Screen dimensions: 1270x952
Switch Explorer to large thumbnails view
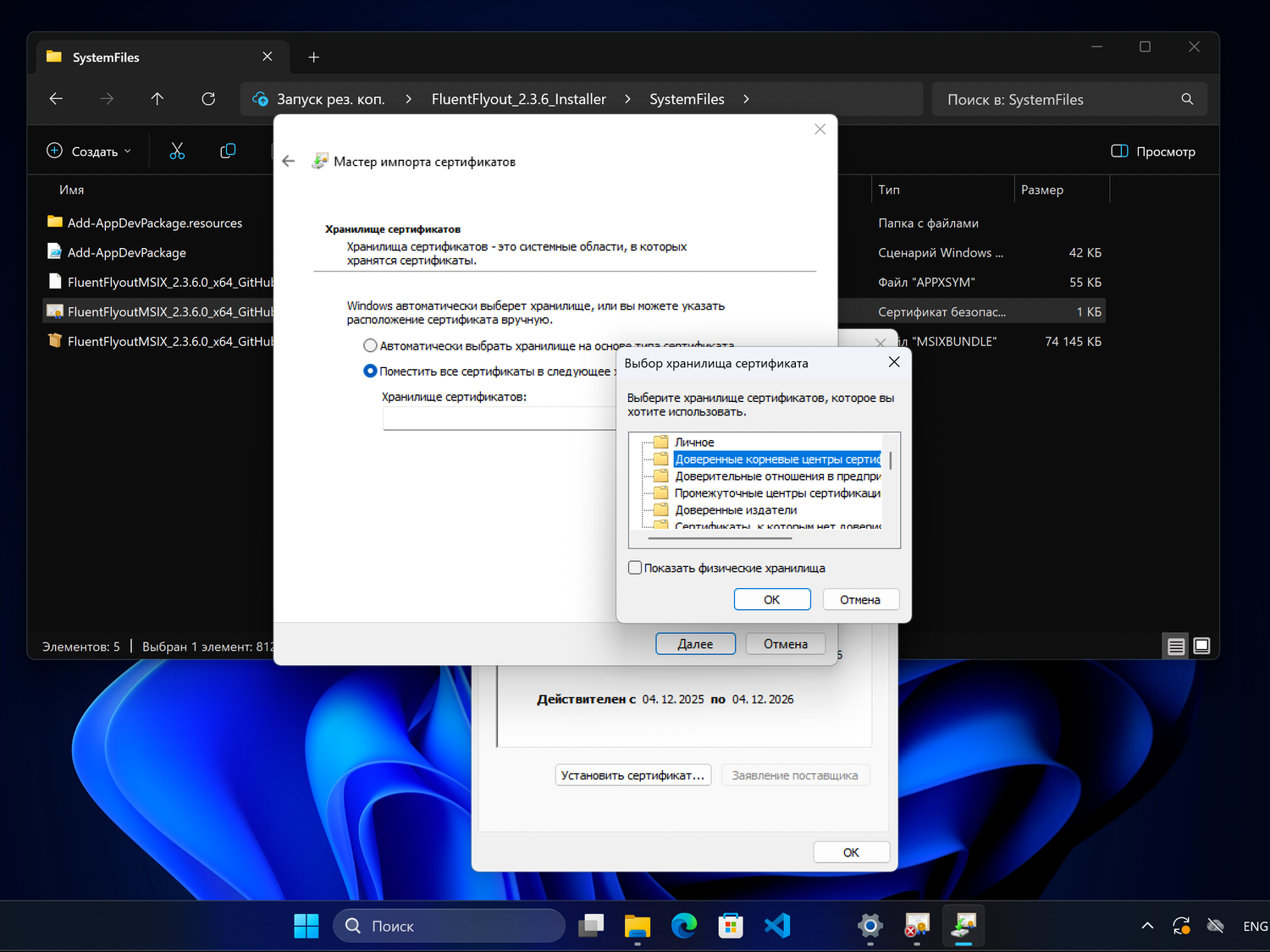(x=1201, y=647)
